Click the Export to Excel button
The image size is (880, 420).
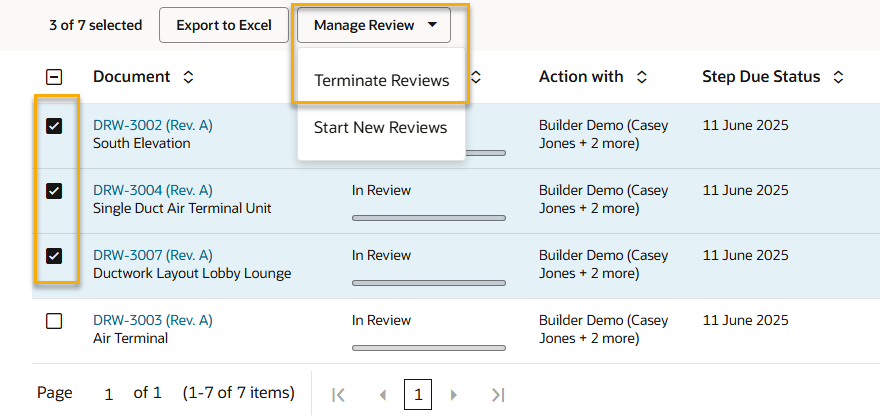point(224,25)
